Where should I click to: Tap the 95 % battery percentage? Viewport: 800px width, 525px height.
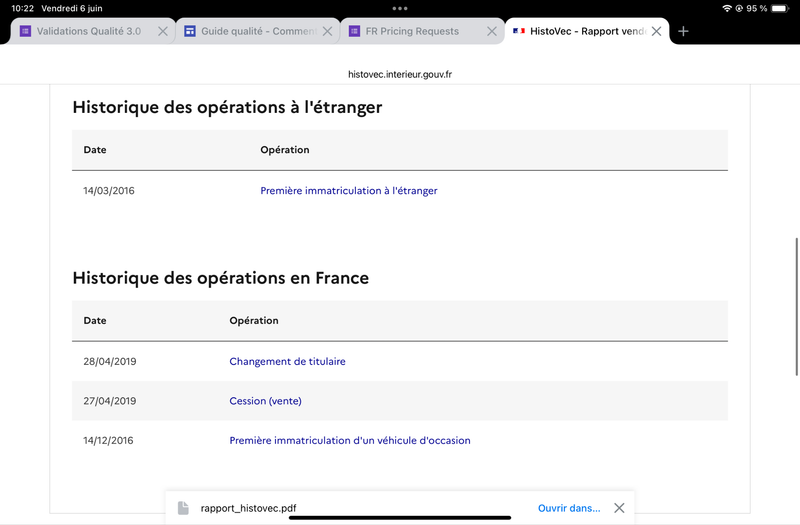(x=757, y=8)
